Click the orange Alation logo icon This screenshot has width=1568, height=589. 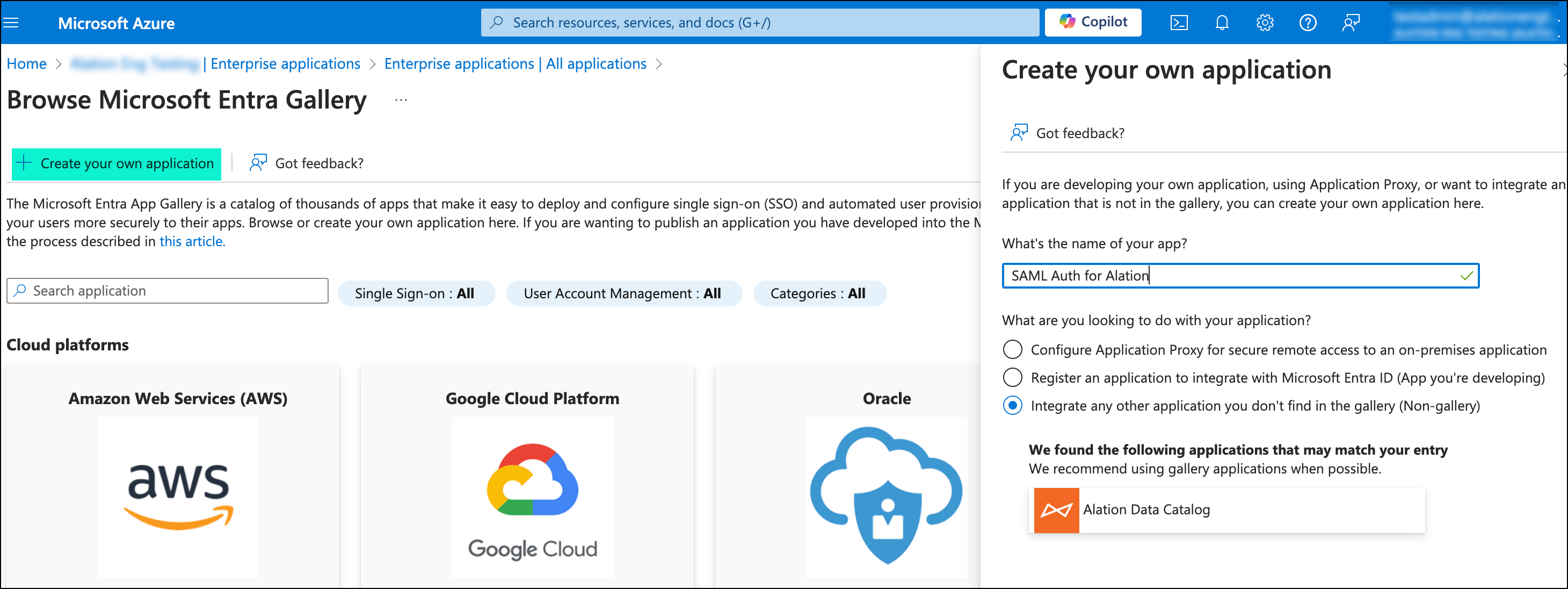point(1056,511)
